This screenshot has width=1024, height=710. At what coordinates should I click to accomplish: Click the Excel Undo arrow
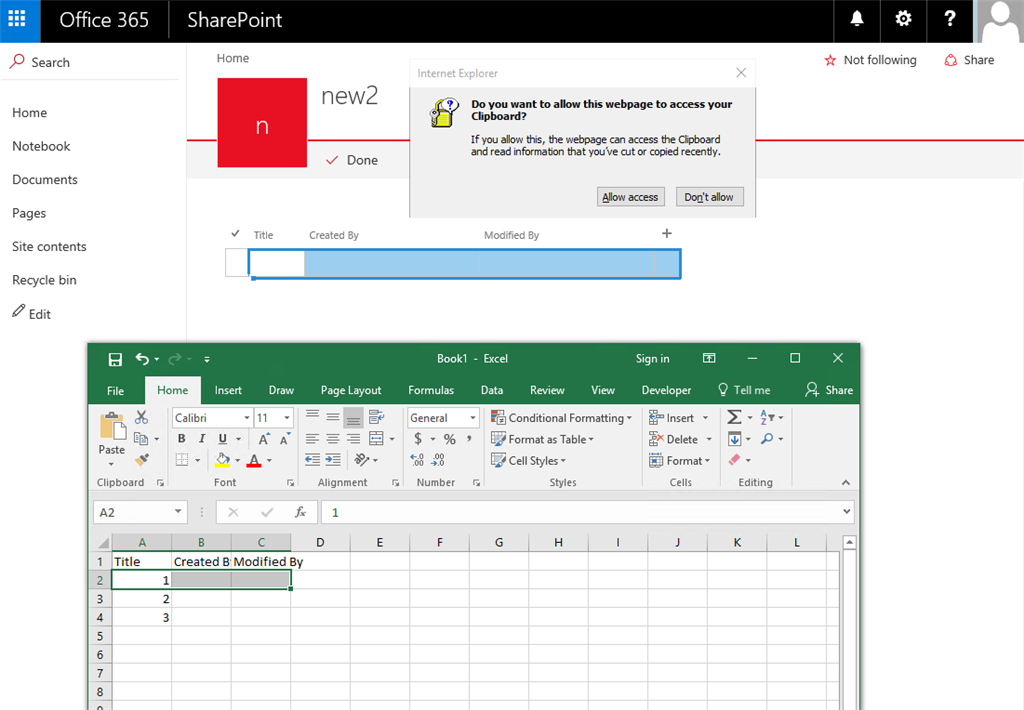click(142, 359)
